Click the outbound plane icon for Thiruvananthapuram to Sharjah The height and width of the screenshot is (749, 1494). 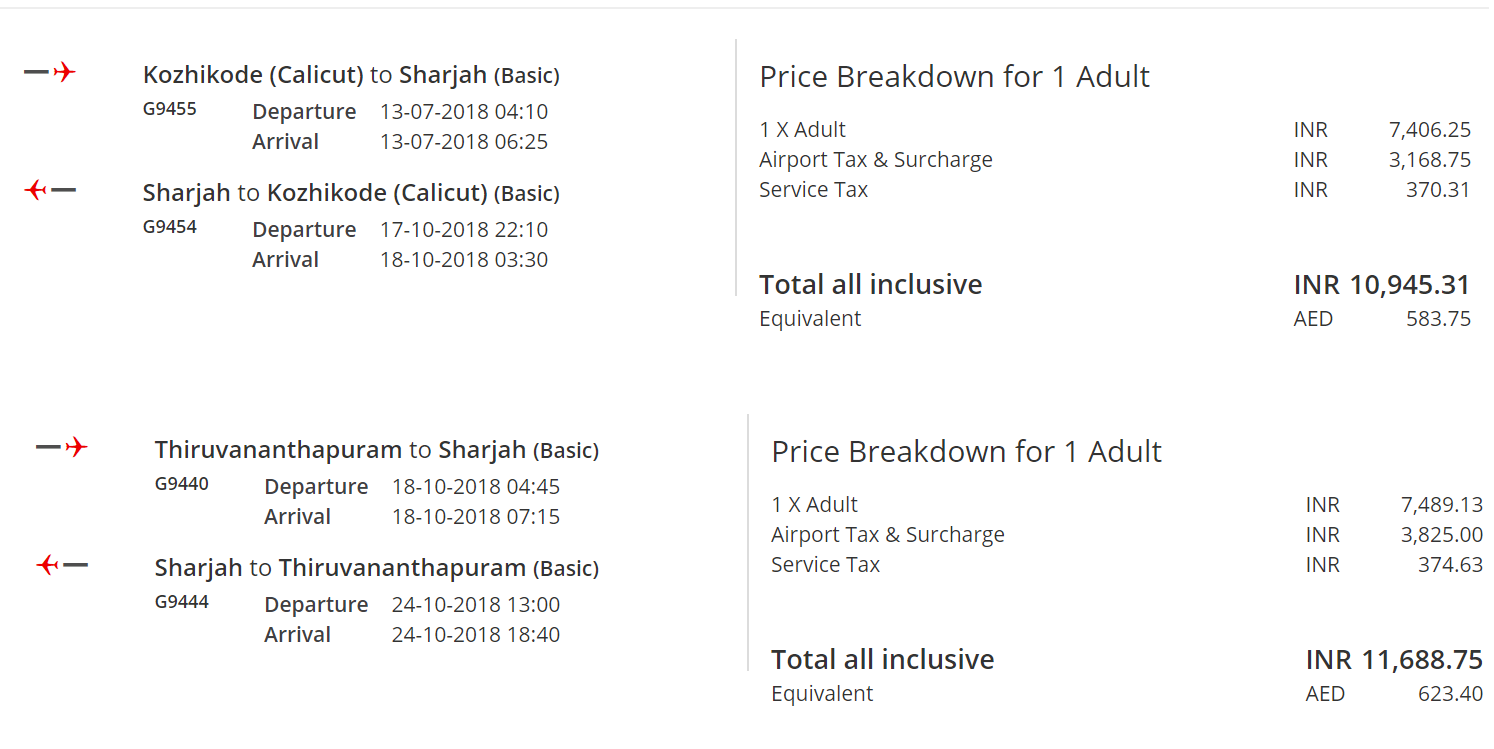62,447
